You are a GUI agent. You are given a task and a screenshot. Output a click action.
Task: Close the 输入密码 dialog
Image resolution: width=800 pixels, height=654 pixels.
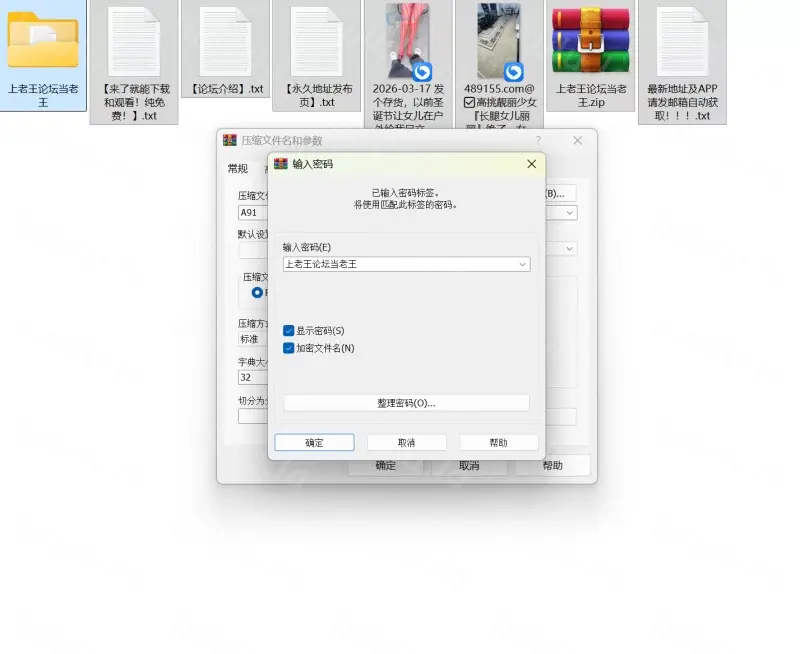532,164
